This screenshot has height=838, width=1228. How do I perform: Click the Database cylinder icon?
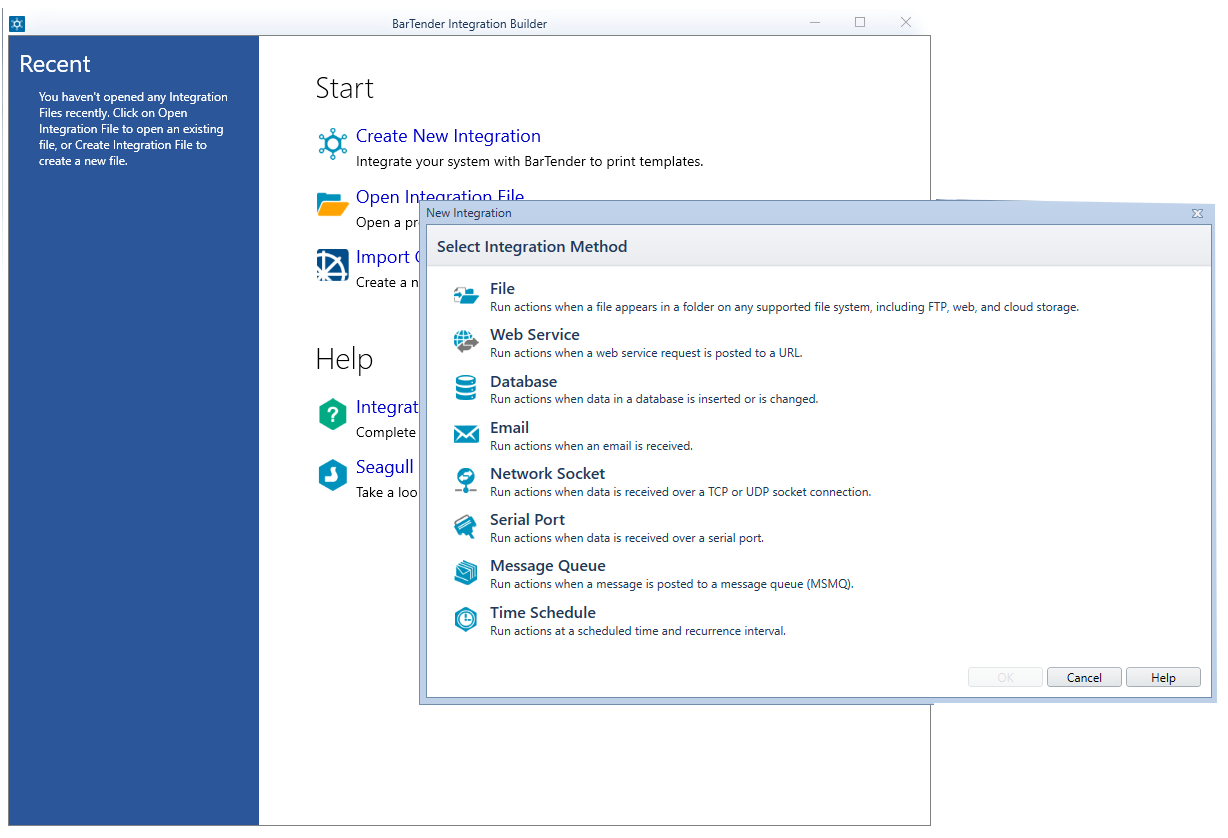(x=466, y=388)
